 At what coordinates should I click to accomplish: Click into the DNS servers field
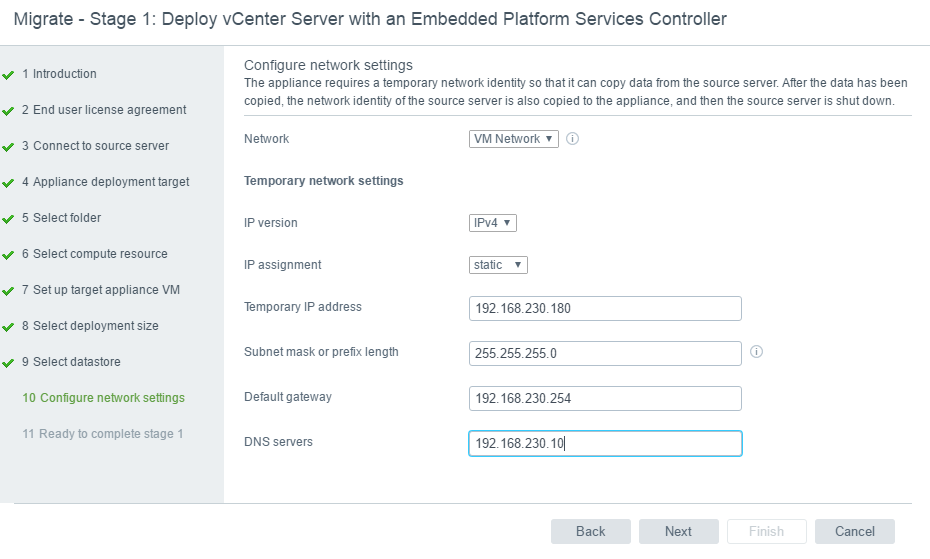click(x=605, y=443)
